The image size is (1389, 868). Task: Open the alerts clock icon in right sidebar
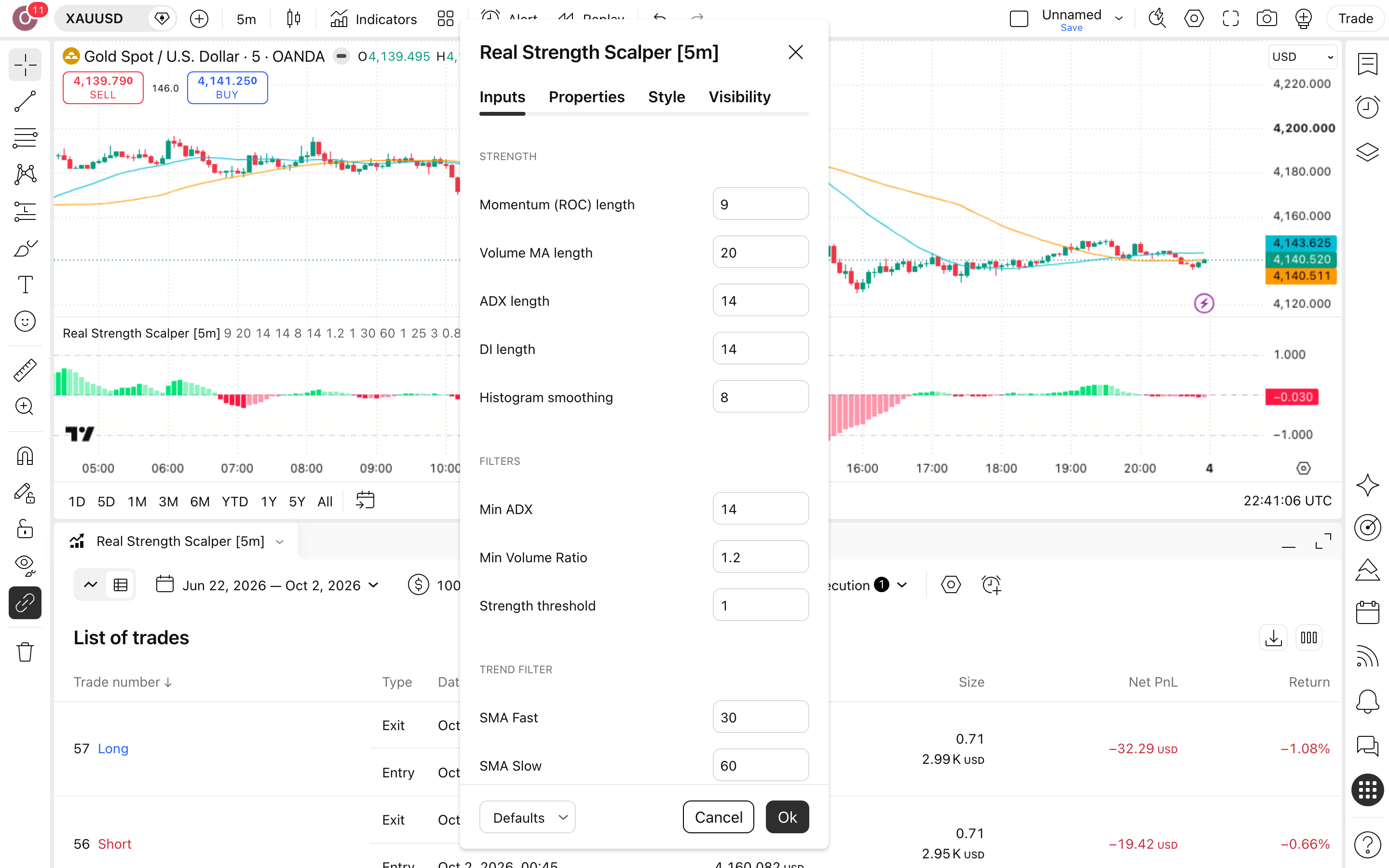(1367, 107)
